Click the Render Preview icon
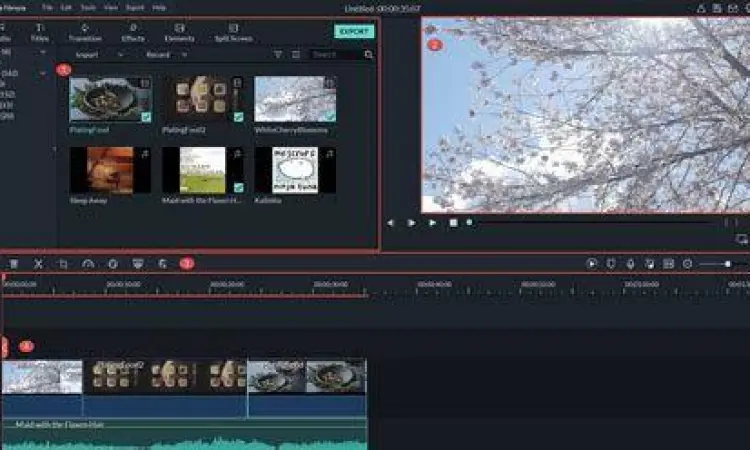 tap(592, 264)
